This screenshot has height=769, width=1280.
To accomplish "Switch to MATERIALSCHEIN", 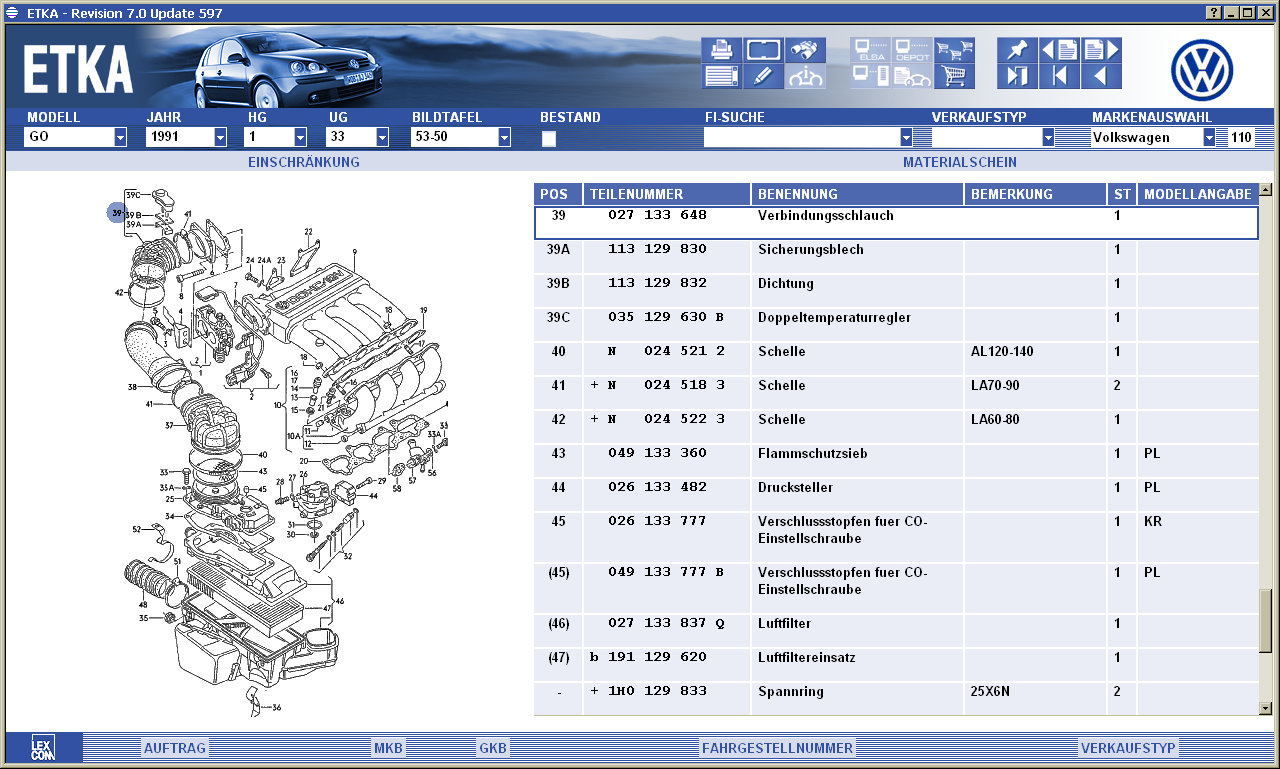I will (959, 162).
